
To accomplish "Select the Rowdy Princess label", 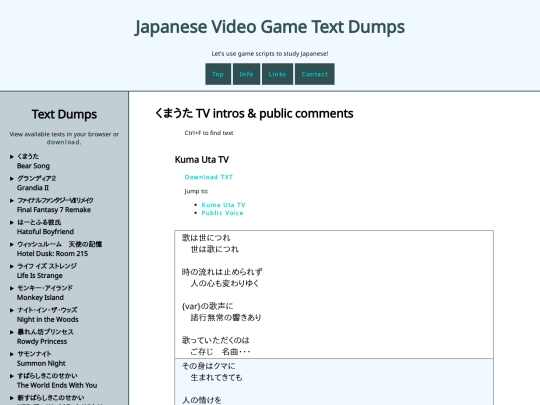I will point(42,342).
